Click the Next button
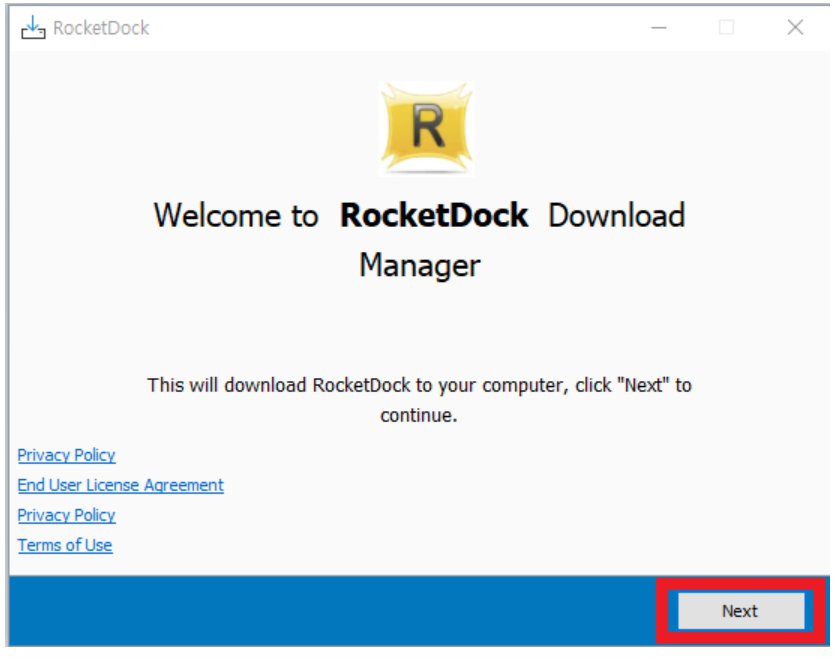This screenshot has height=662, width=840. click(x=741, y=611)
